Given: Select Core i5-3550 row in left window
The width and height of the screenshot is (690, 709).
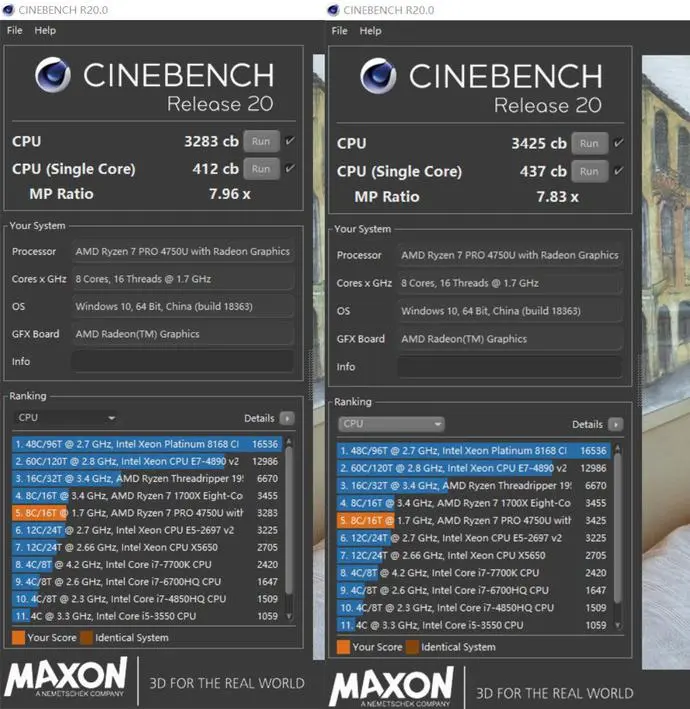Looking at the screenshot, I should coord(147,616).
